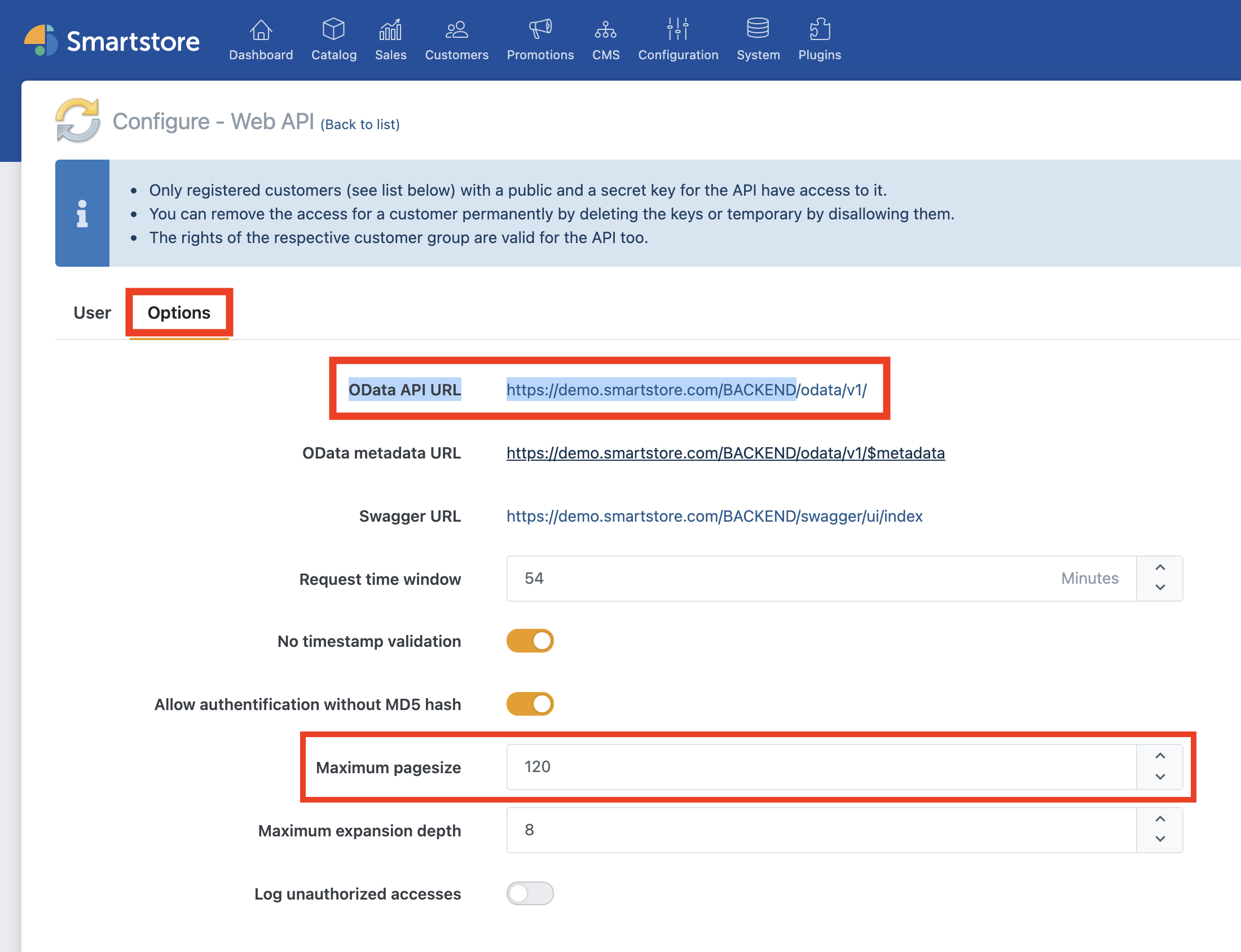The image size is (1241, 952).
Task: Open the Sales chart icon
Action: pos(390,29)
